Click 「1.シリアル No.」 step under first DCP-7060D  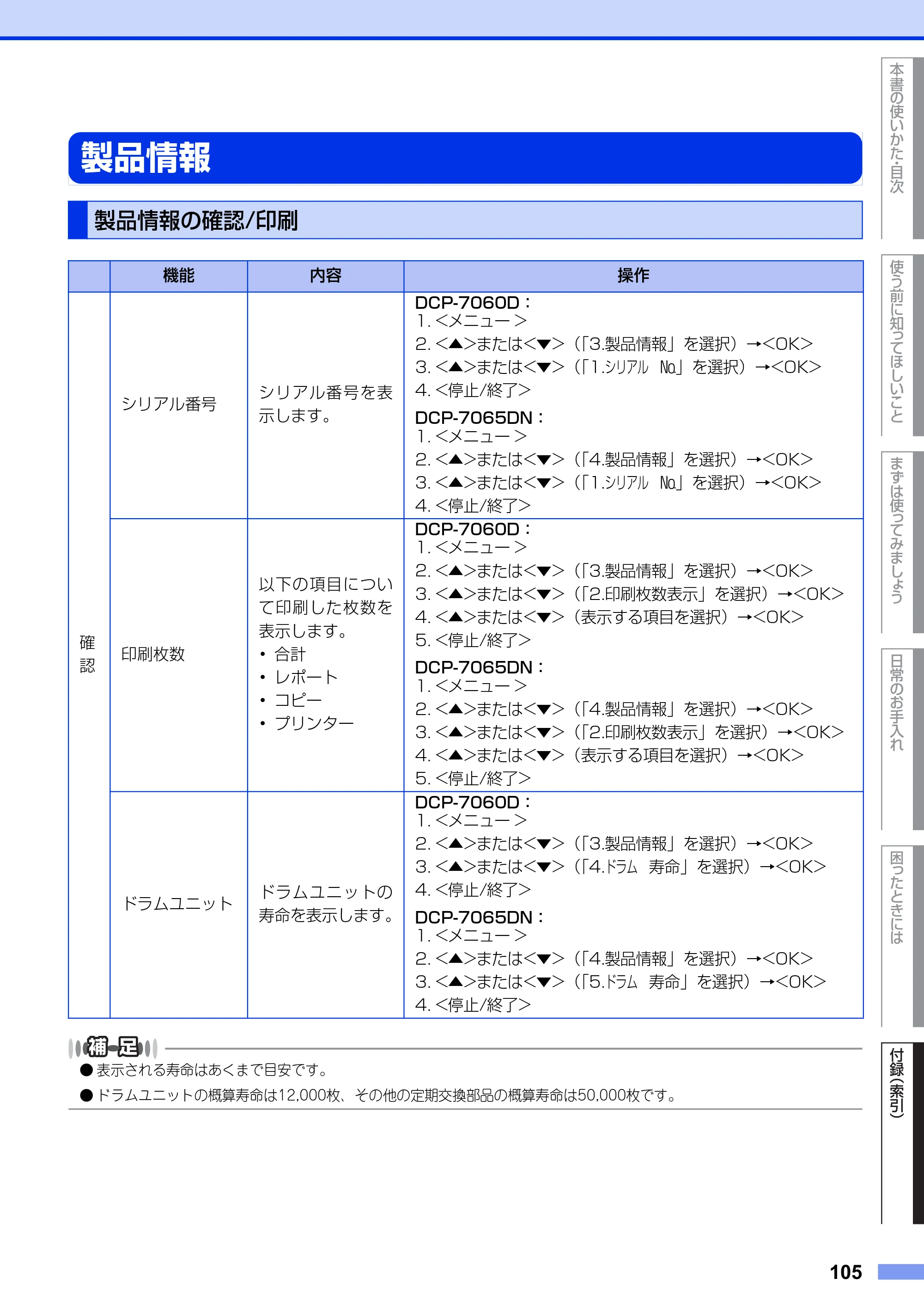coord(618,367)
